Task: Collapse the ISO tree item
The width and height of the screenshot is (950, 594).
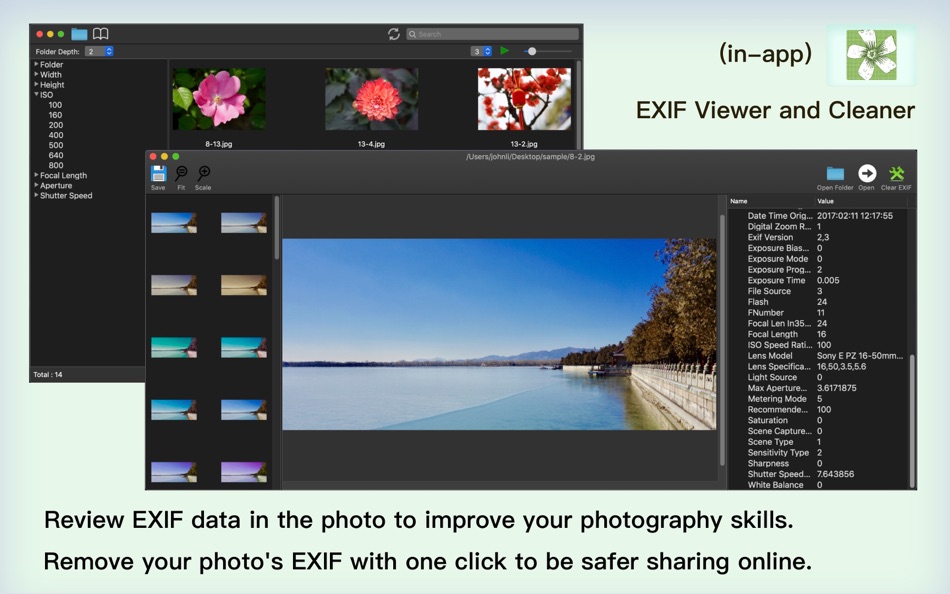Action: [x=36, y=94]
